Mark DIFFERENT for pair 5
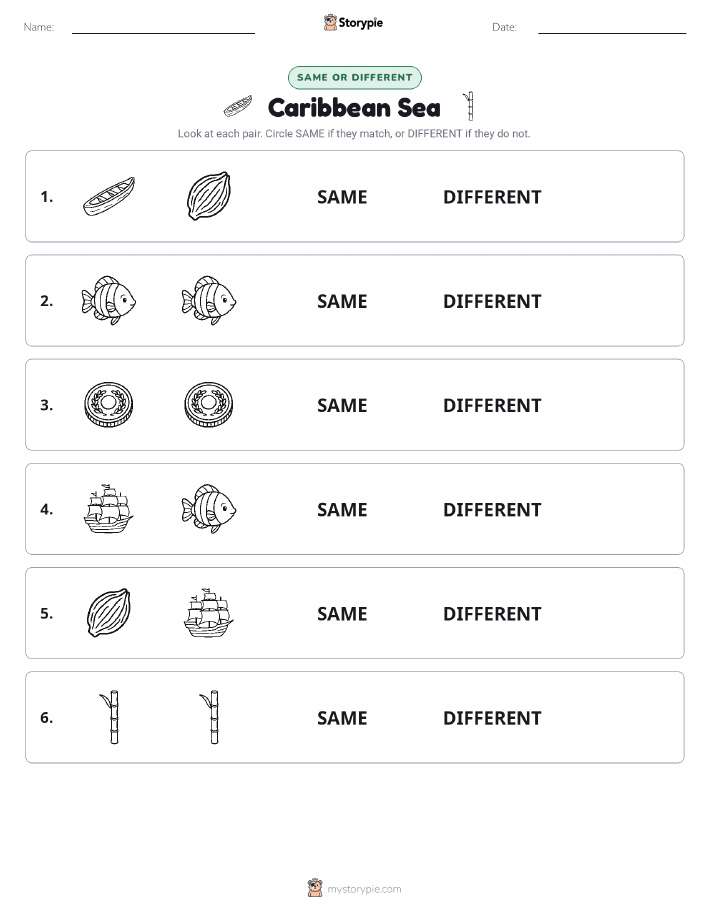 click(x=492, y=613)
